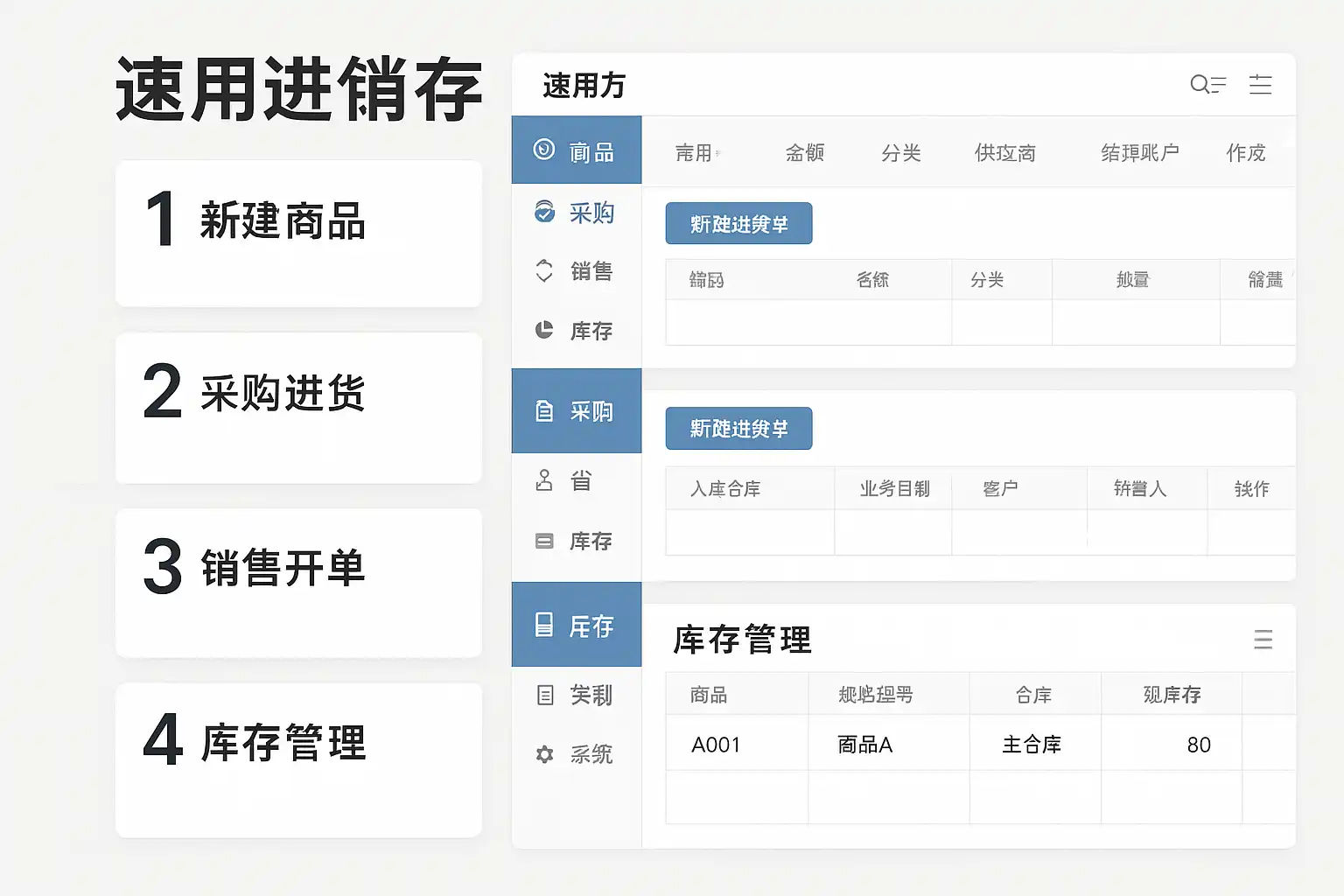Select the stock value 80
The width and height of the screenshot is (1344, 896).
[1199, 745]
